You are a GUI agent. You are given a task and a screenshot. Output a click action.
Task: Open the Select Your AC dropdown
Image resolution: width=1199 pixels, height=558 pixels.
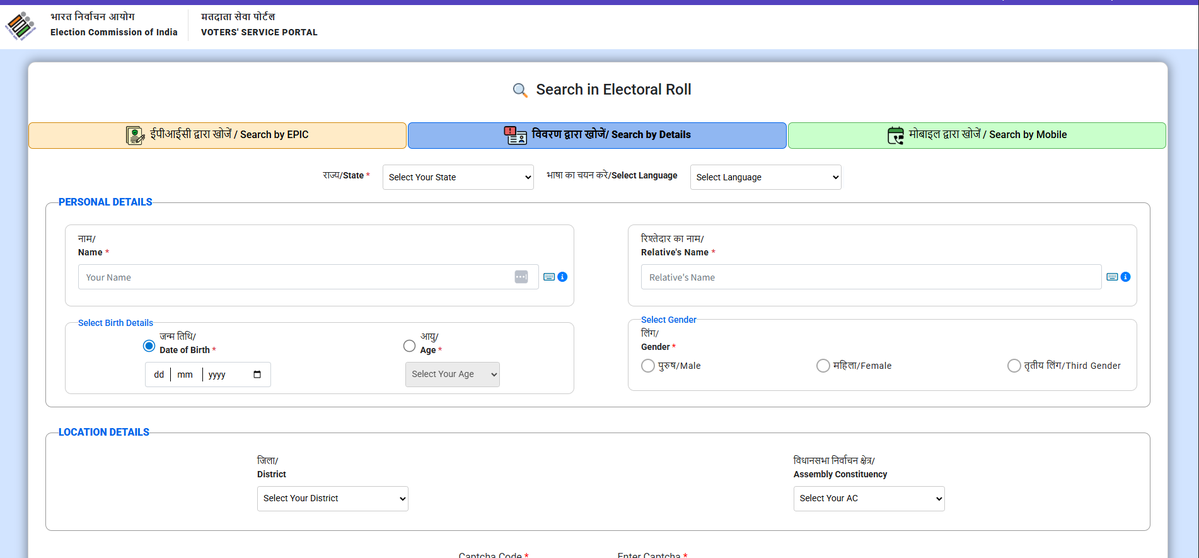click(869, 498)
